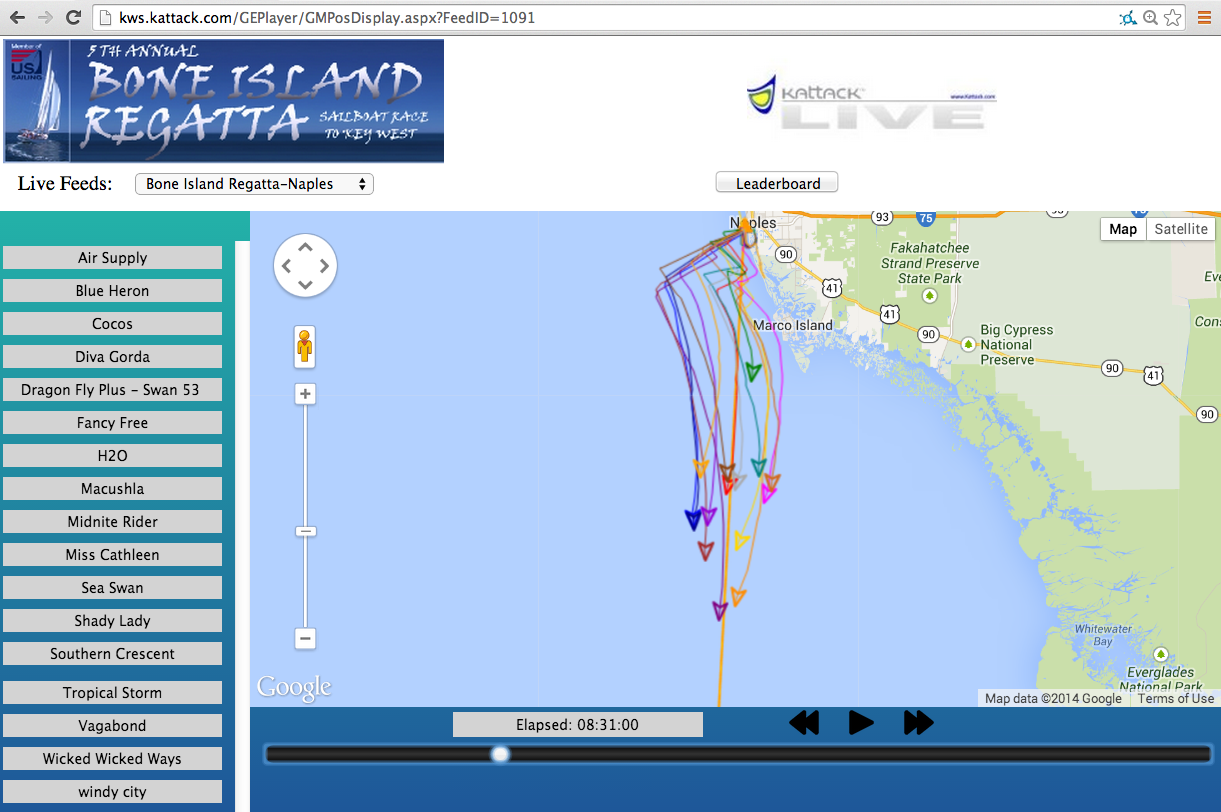Viewport: 1221px width, 812px height.
Task: Click the Marco Island map label
Action: pyautogui.click(x=793, y=325)
